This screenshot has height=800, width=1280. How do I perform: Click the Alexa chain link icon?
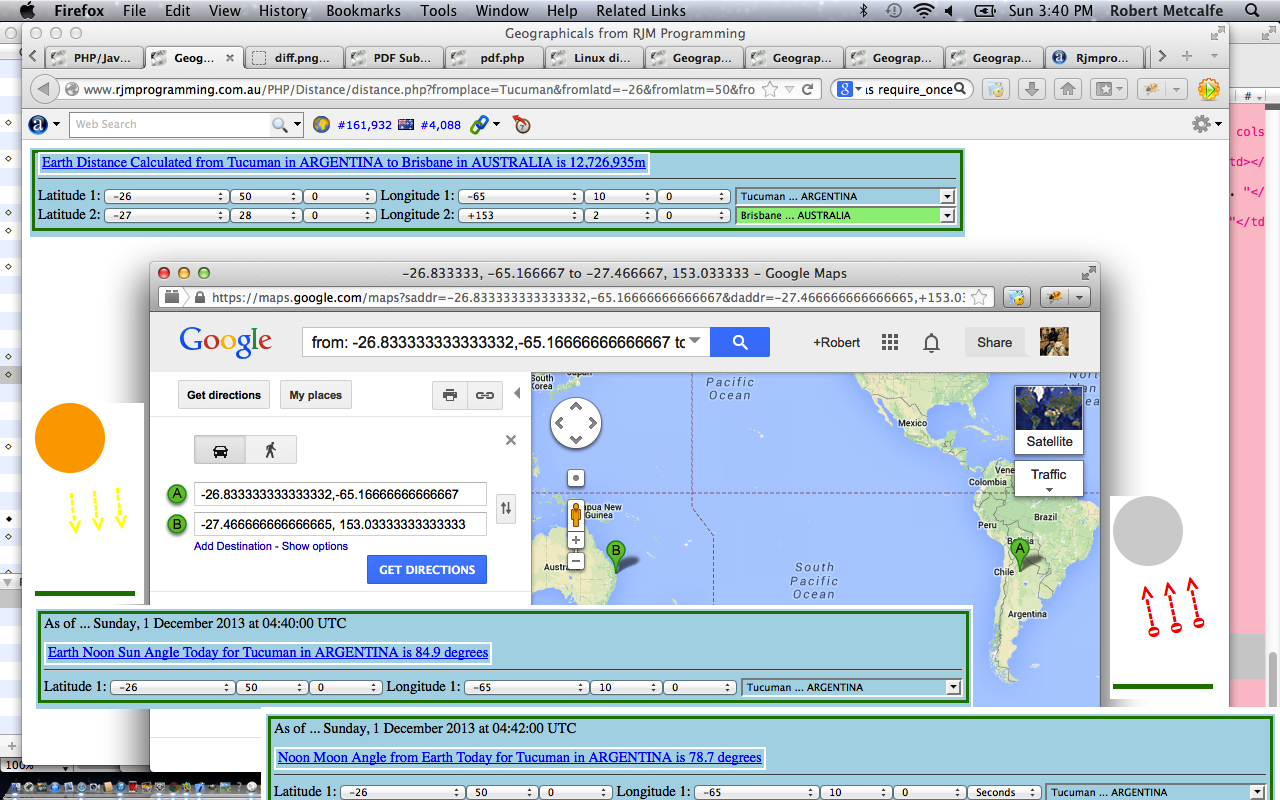[x=479, y=125]
